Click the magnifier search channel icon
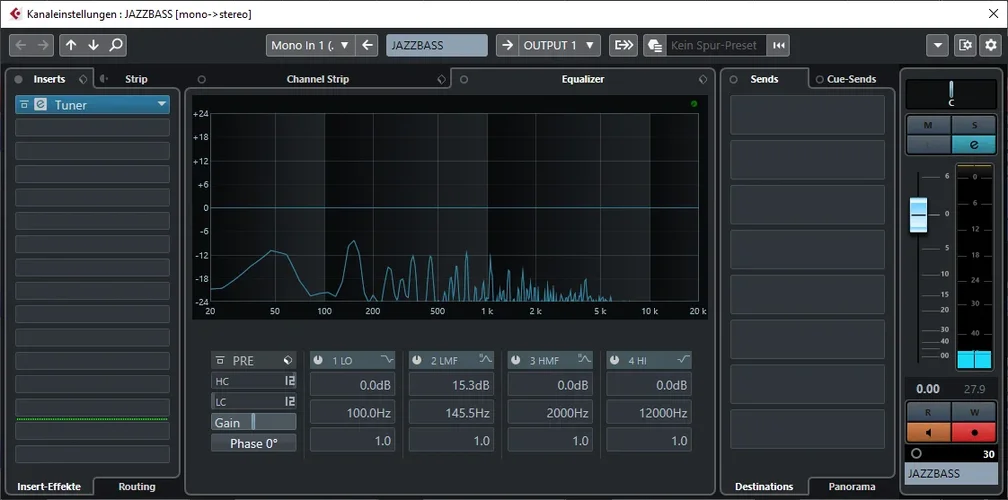The image size is (1008, 500). click(x=116, y=45)
